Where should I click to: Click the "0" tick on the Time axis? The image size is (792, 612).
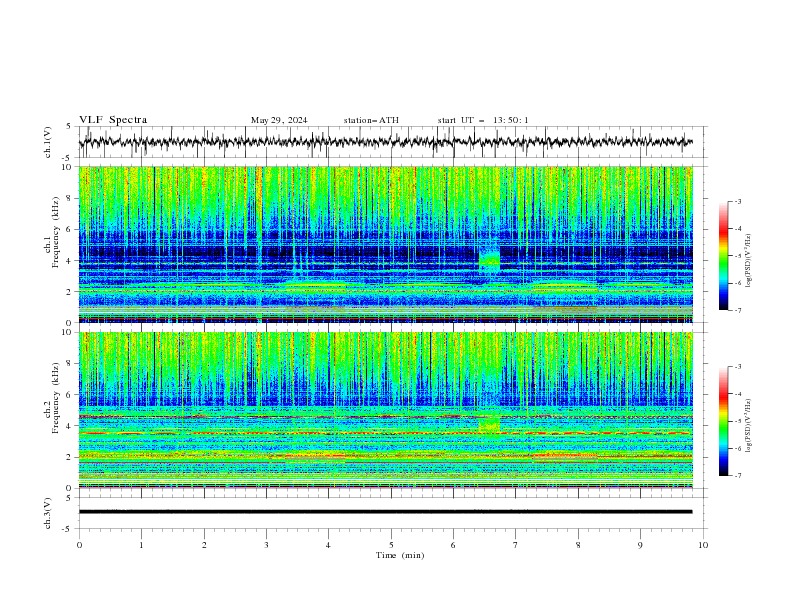pos(79,545)
